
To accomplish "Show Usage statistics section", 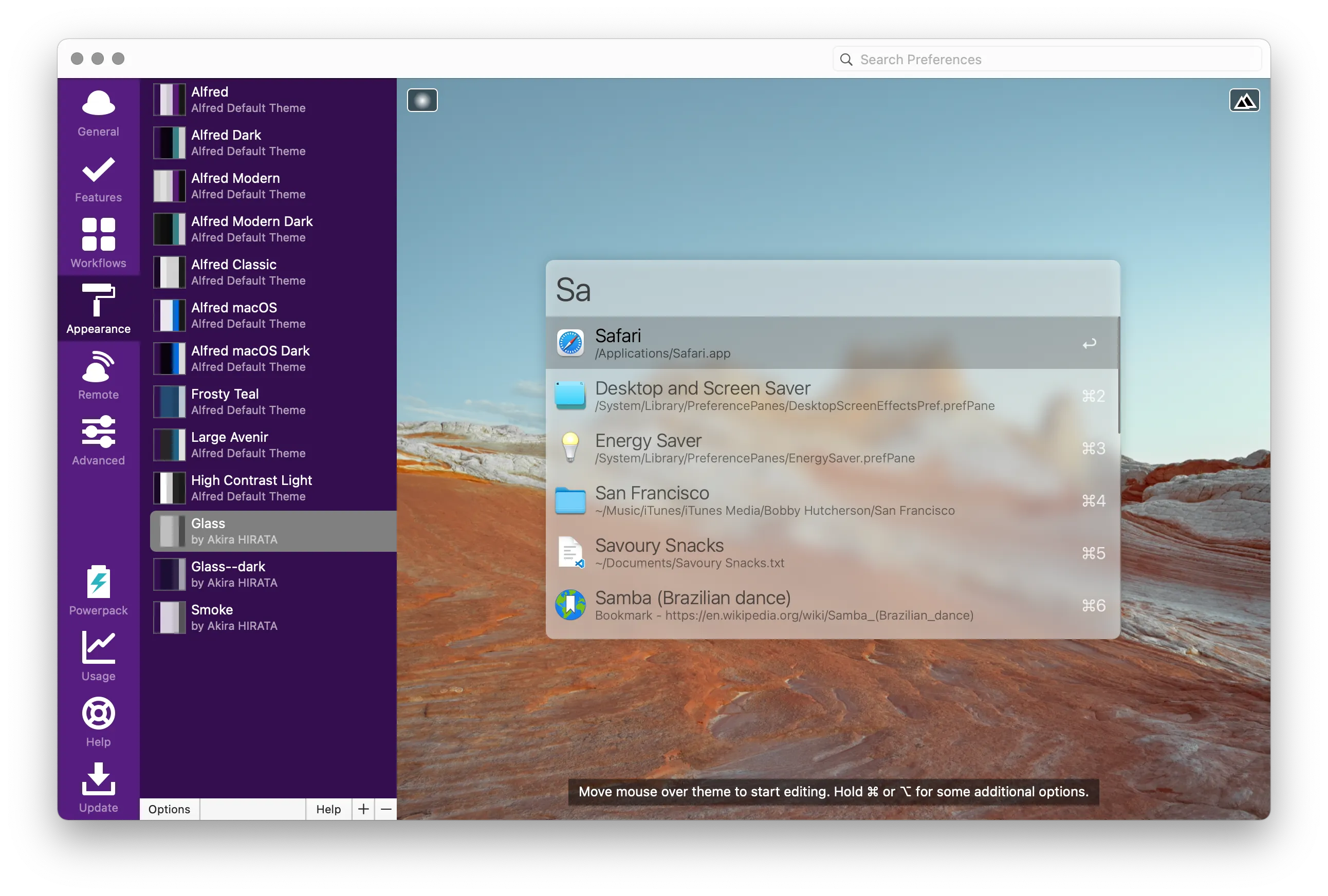I will pyautogui.click(x=98, y=656).
